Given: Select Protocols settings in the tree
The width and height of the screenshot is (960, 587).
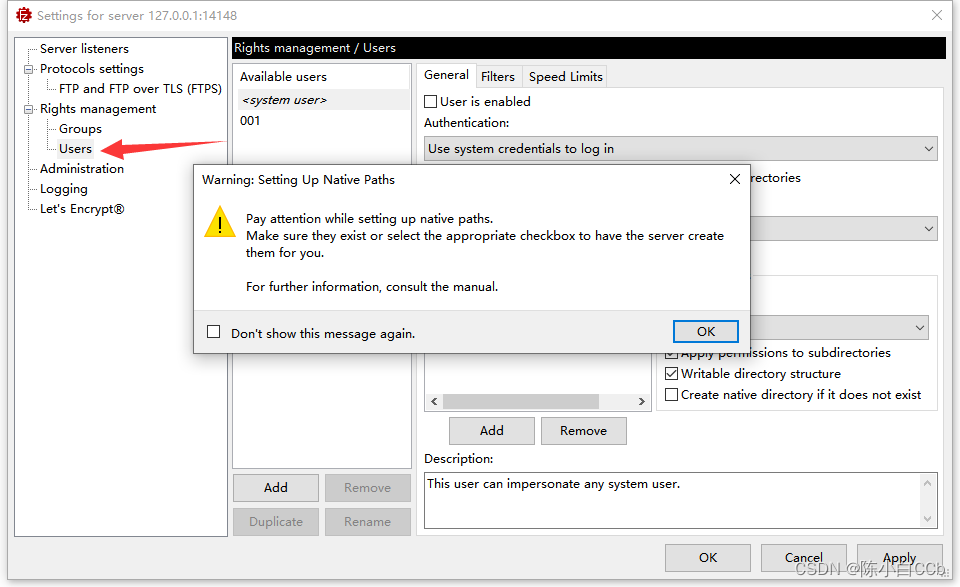Looking at the screenshot, I should (92, 69).
